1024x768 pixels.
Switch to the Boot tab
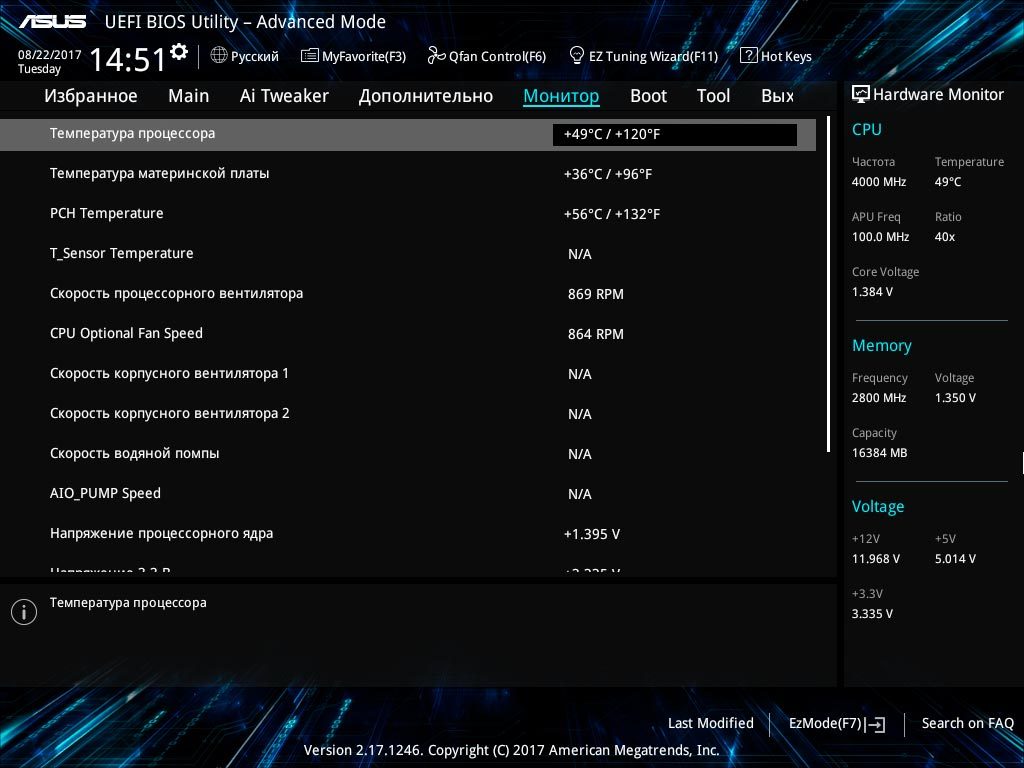click(648, 96)
